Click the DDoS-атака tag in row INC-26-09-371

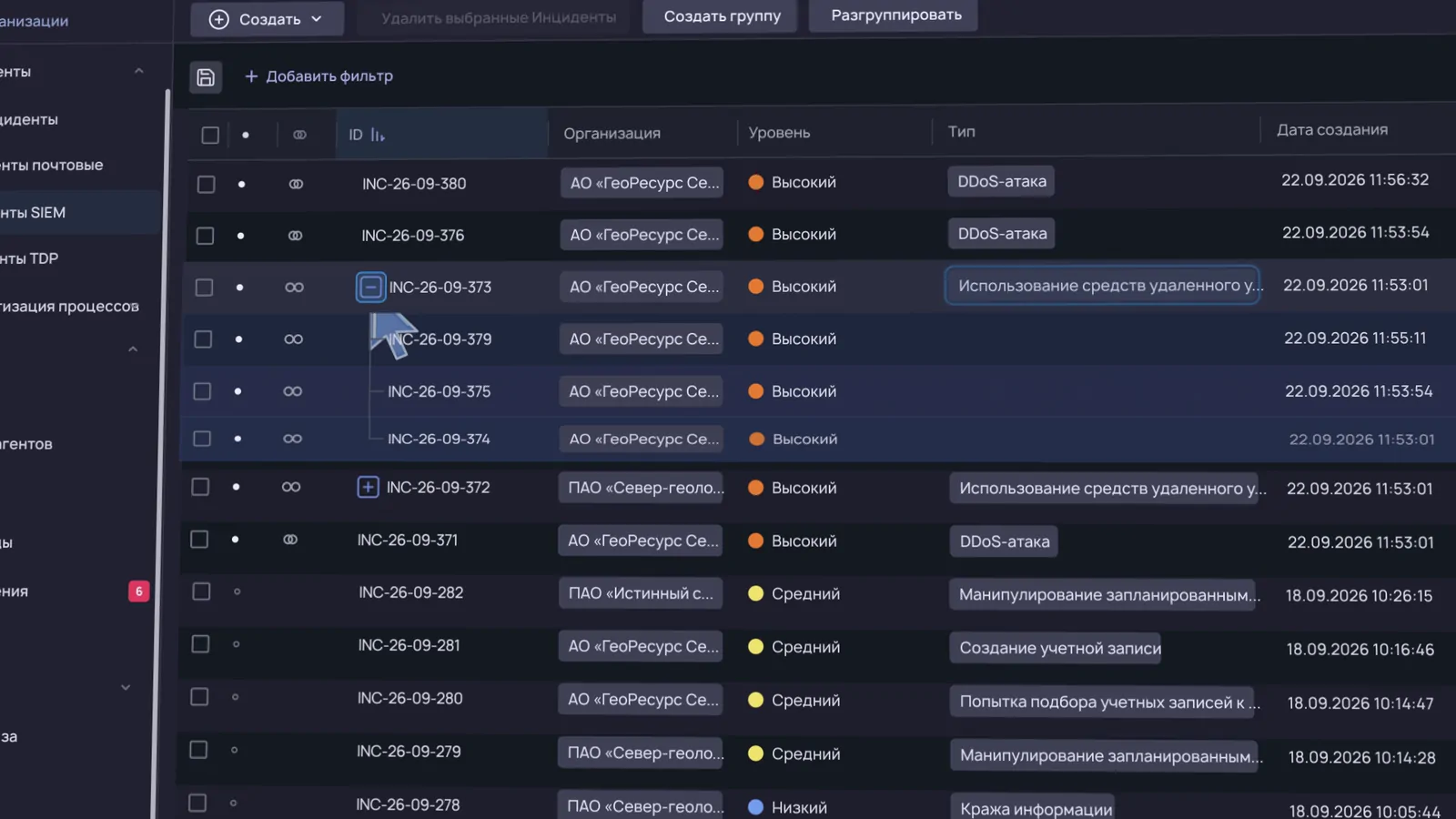point(1004,541)
